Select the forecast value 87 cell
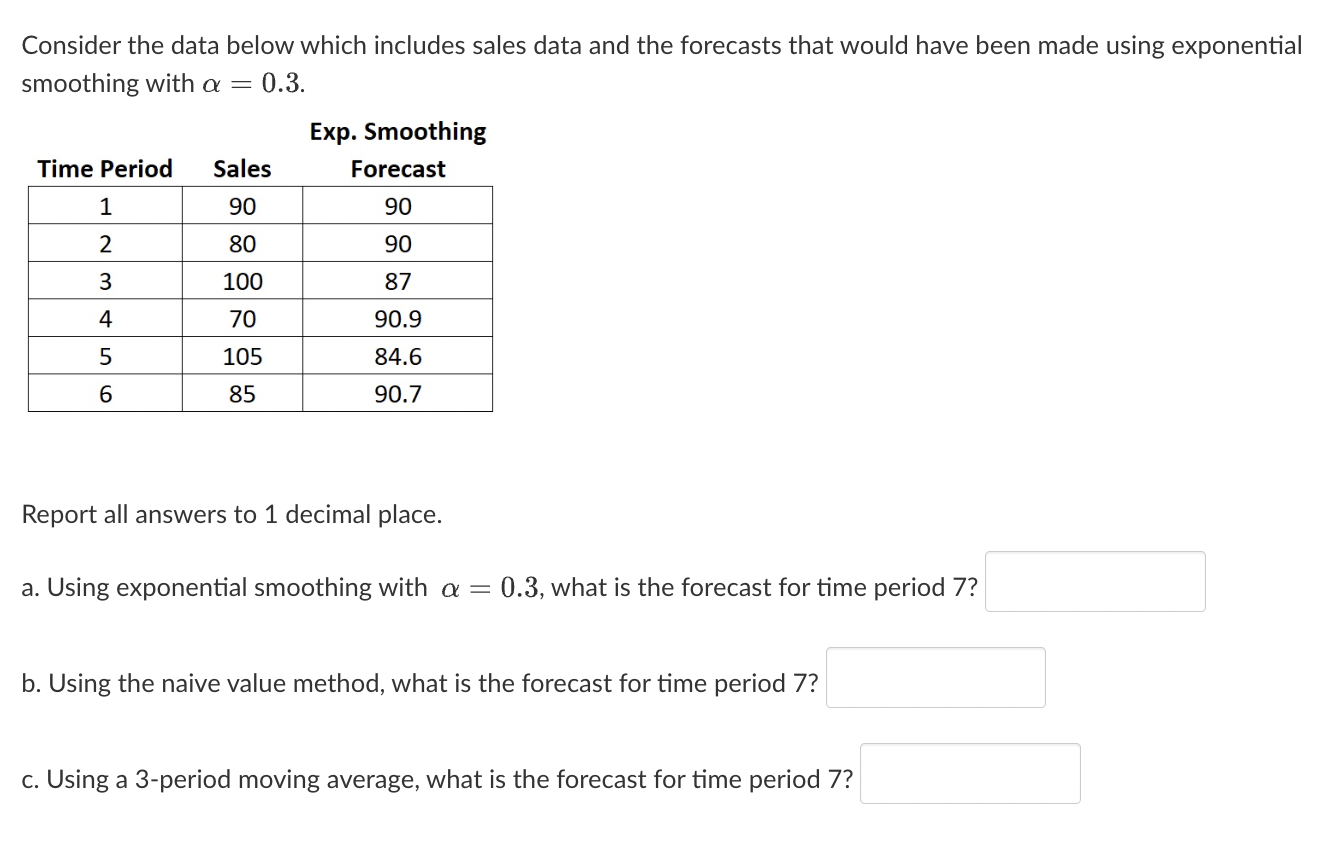 pos(398,281)
